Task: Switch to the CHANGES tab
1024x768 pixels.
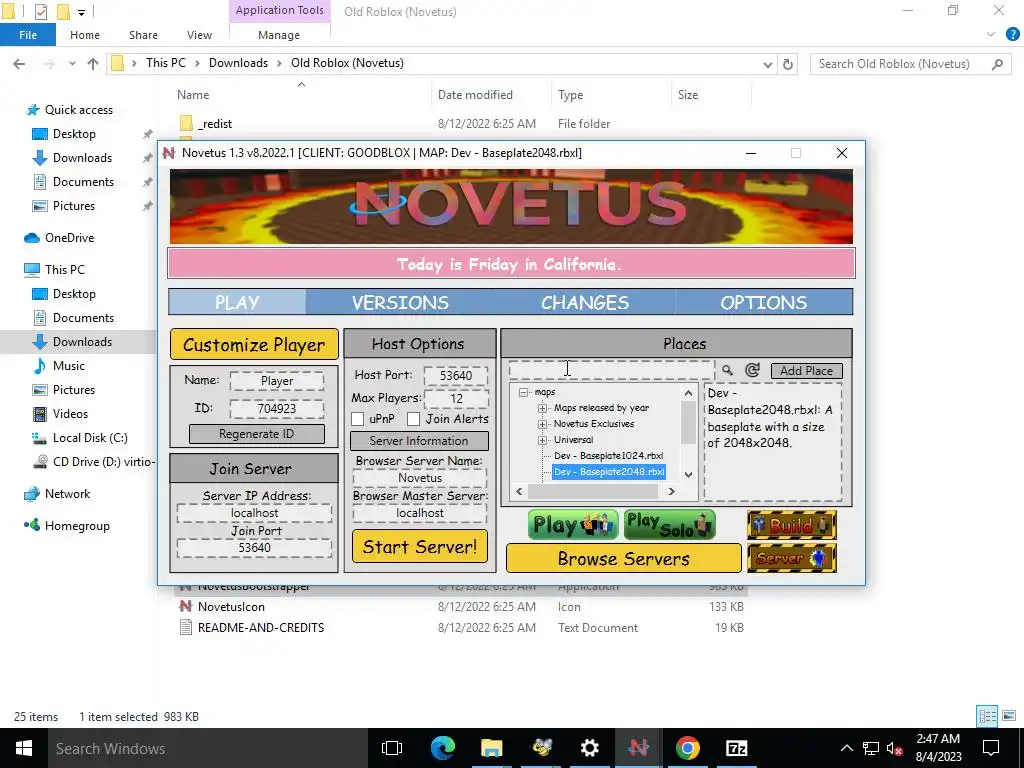Action: click(584, 302)
